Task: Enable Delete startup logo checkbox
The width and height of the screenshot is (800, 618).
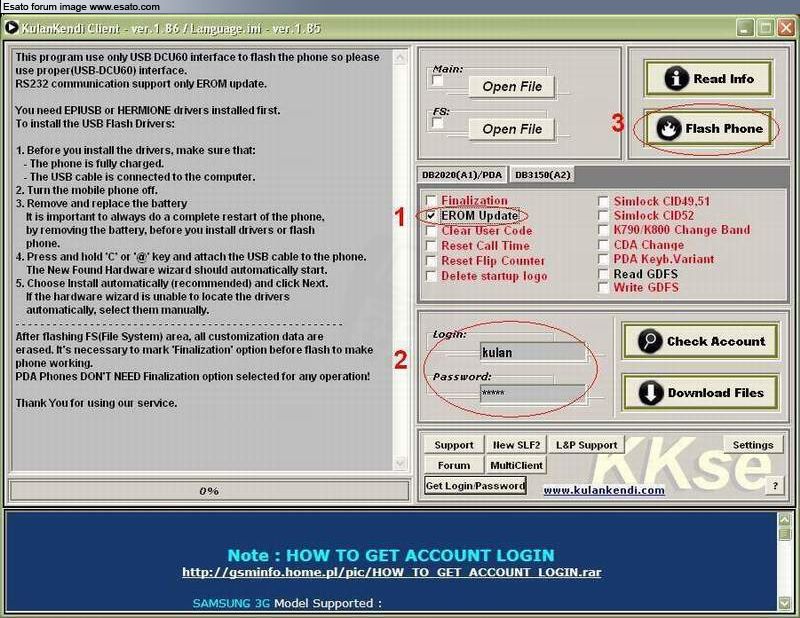Action: point(431,276)
